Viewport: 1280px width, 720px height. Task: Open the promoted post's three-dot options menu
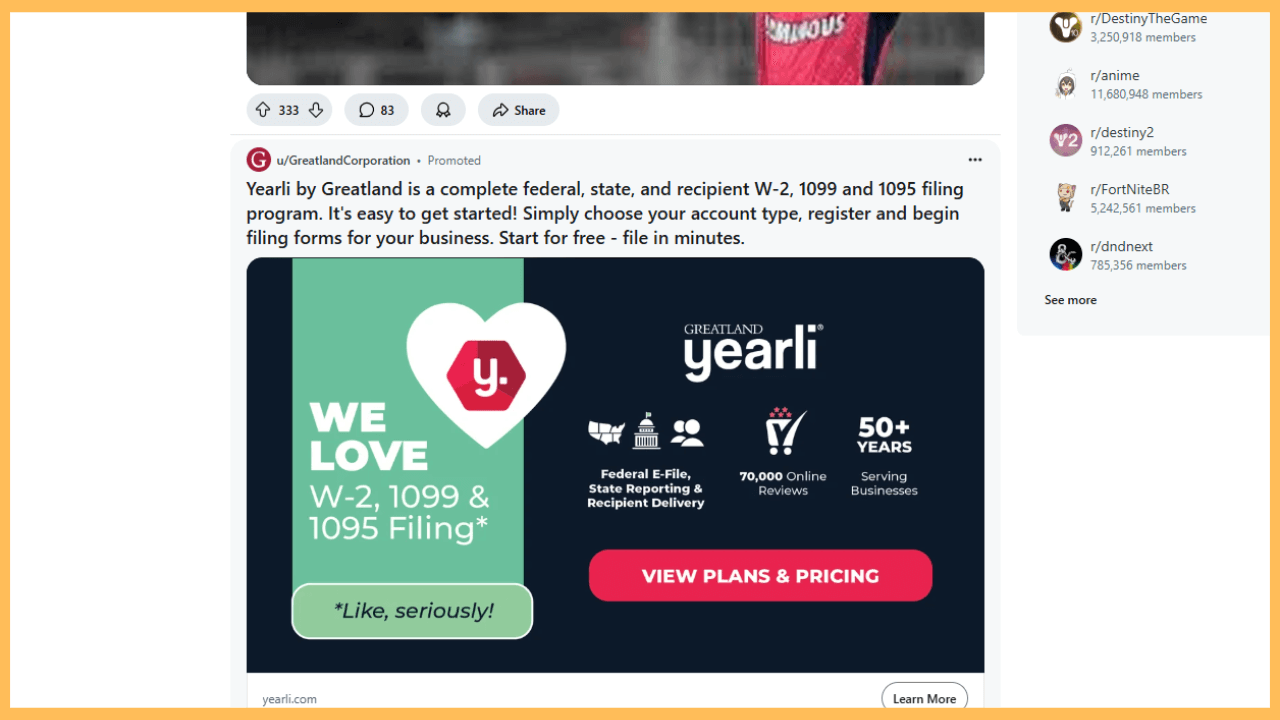click(975, 160)
